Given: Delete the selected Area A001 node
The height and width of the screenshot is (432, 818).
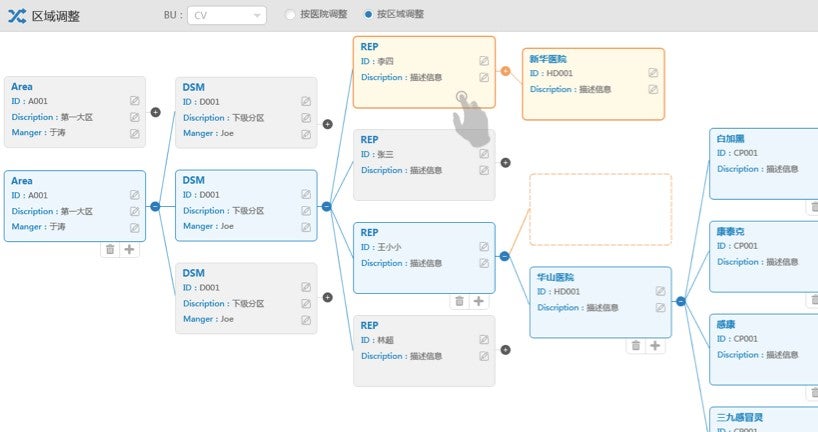Looking at the screenshot, I should (110, 249).
